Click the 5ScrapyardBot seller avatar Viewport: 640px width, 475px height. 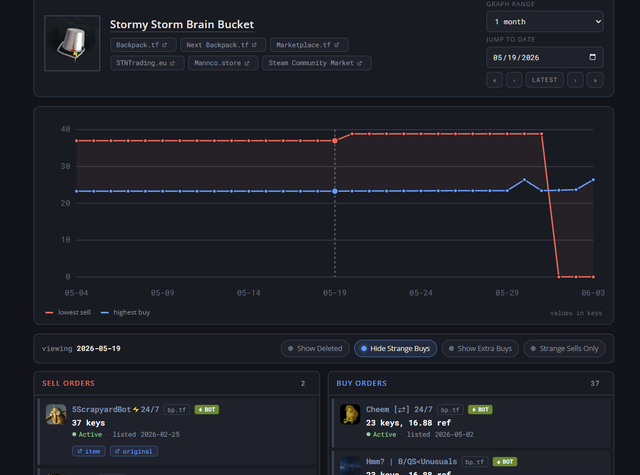pyautogui.click(x=56, y=415)
